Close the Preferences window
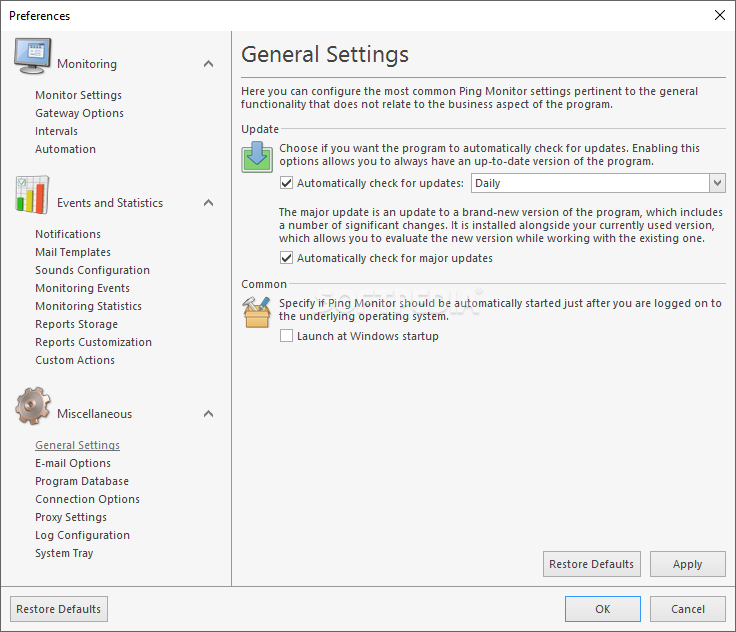Viewport: 736px width, 632px height. tap(720, 15)
